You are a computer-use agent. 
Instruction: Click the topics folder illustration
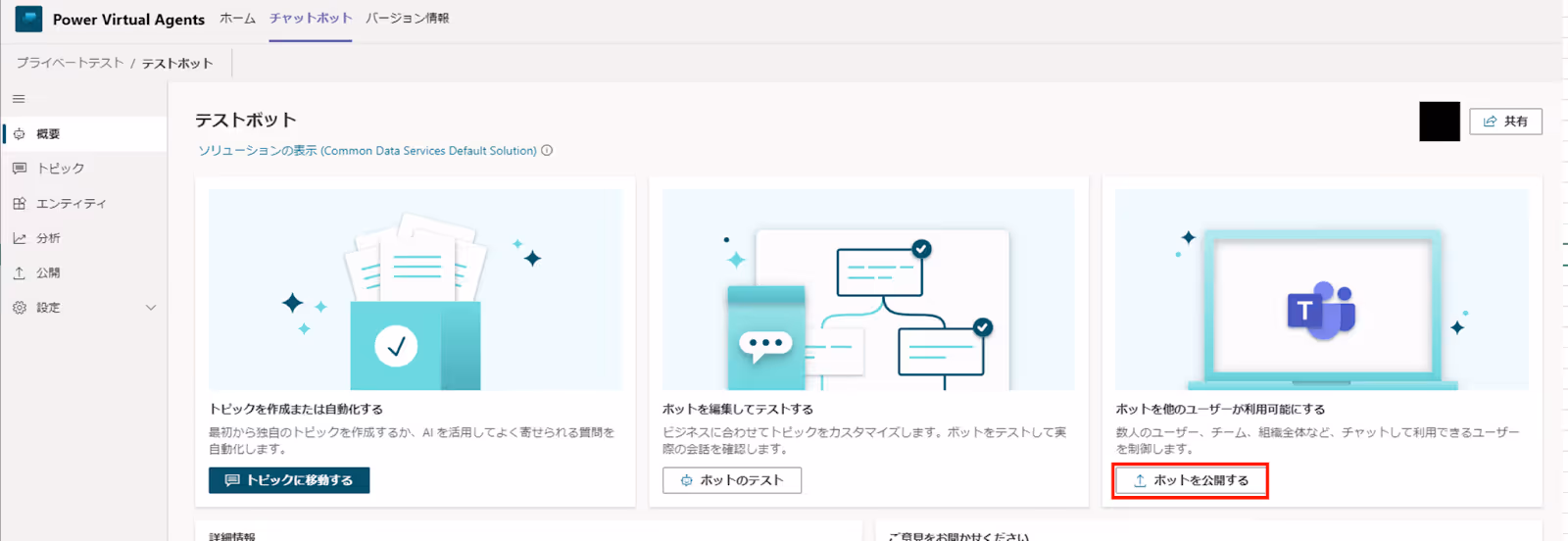[x=416, y=290]
